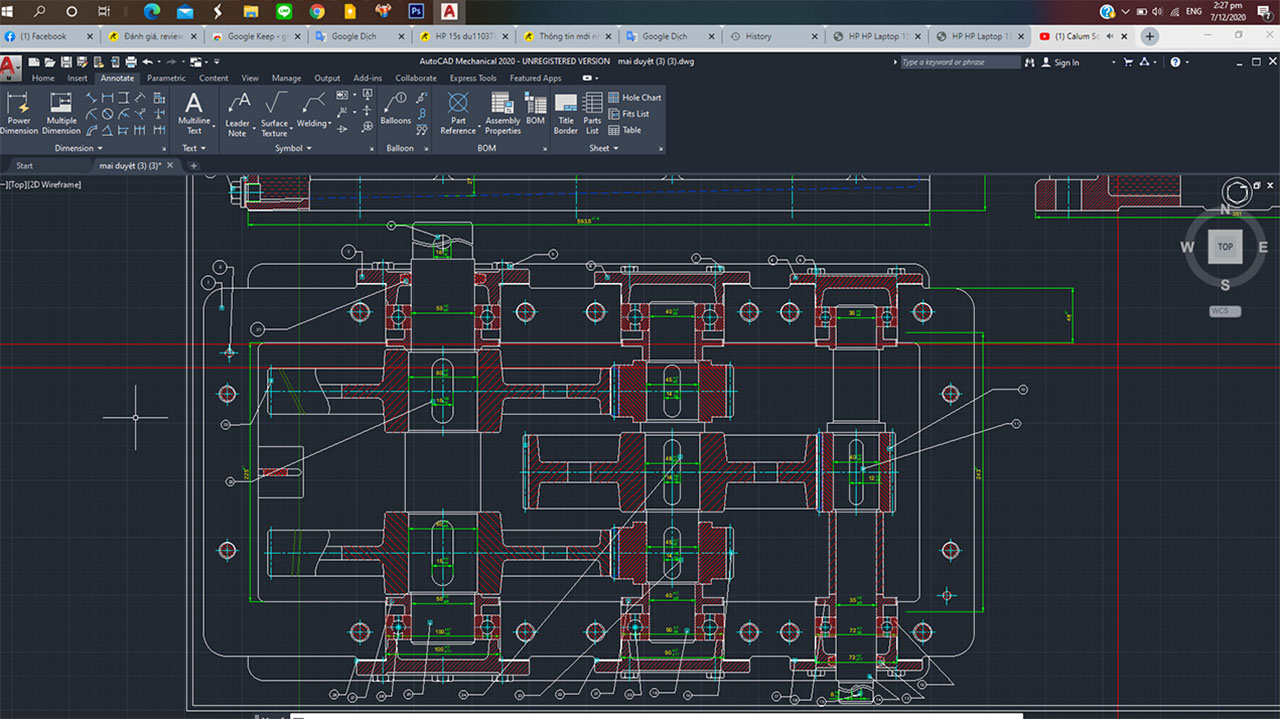Set view to TOP on the ViewCube
This screenshot has height=719, width=1280.
pos(1224,247)
